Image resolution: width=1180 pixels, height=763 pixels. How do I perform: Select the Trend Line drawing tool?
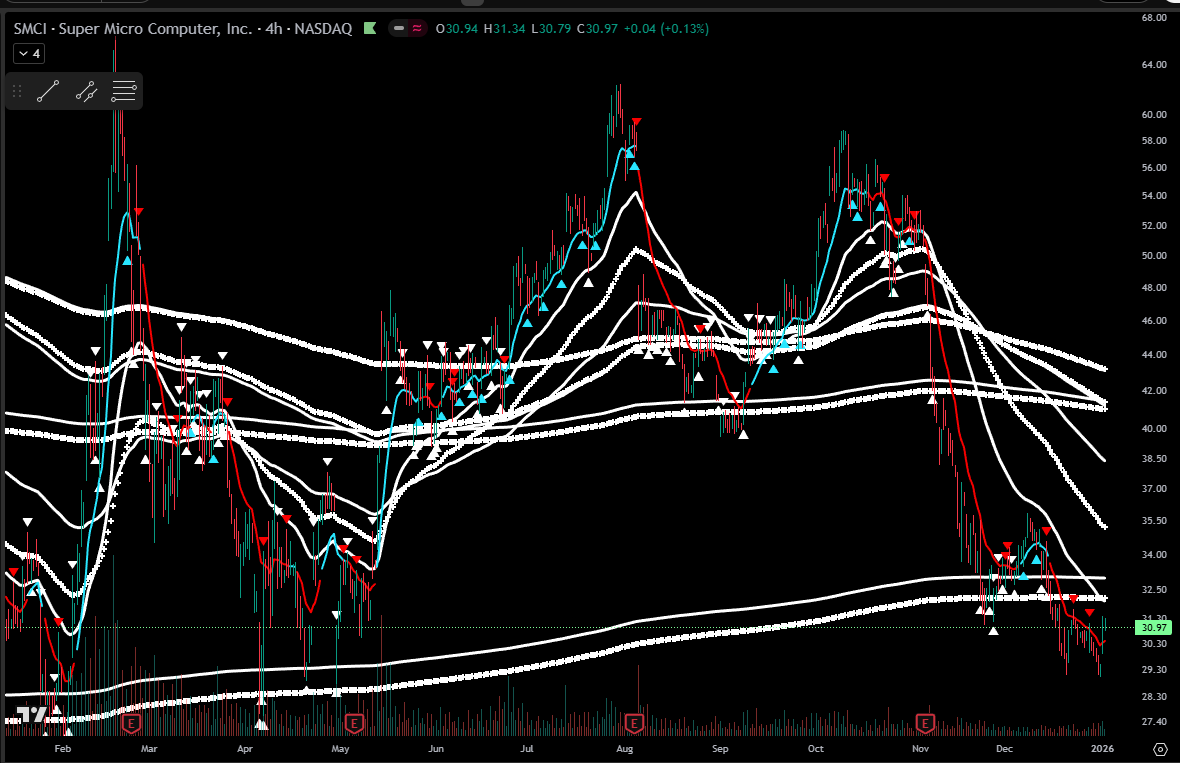48,92
